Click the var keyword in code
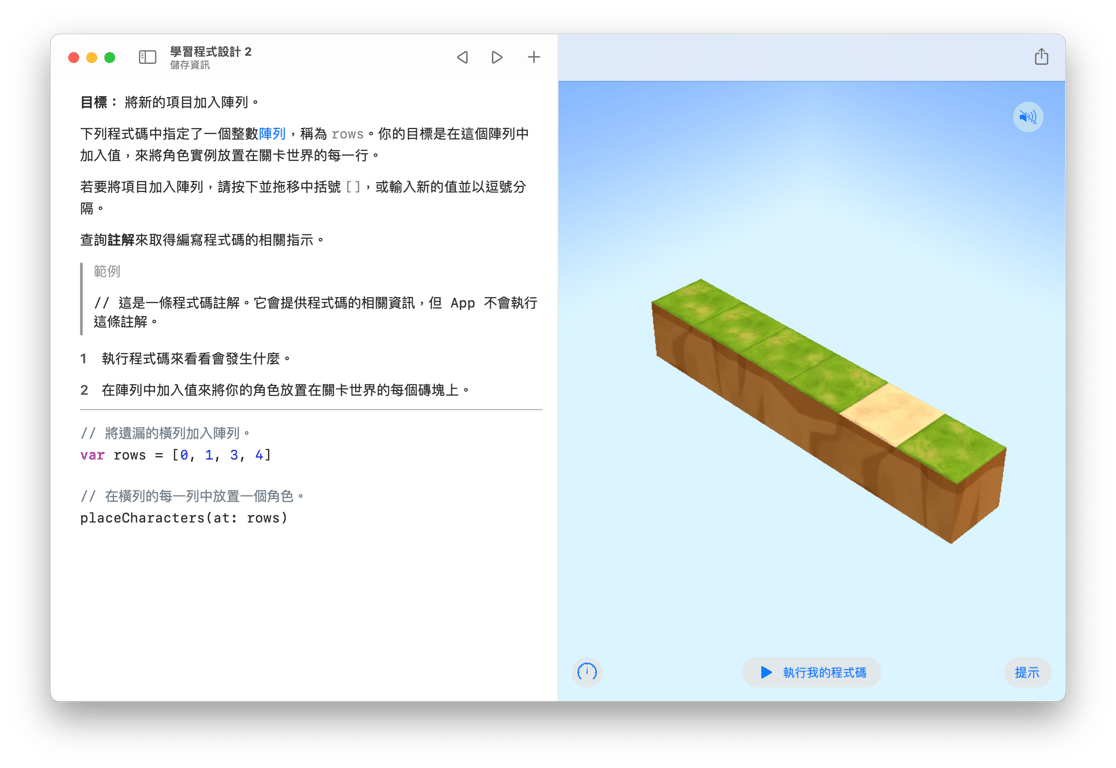The height and width of the screenshot is (768, 1116). (x=93, y=455)
